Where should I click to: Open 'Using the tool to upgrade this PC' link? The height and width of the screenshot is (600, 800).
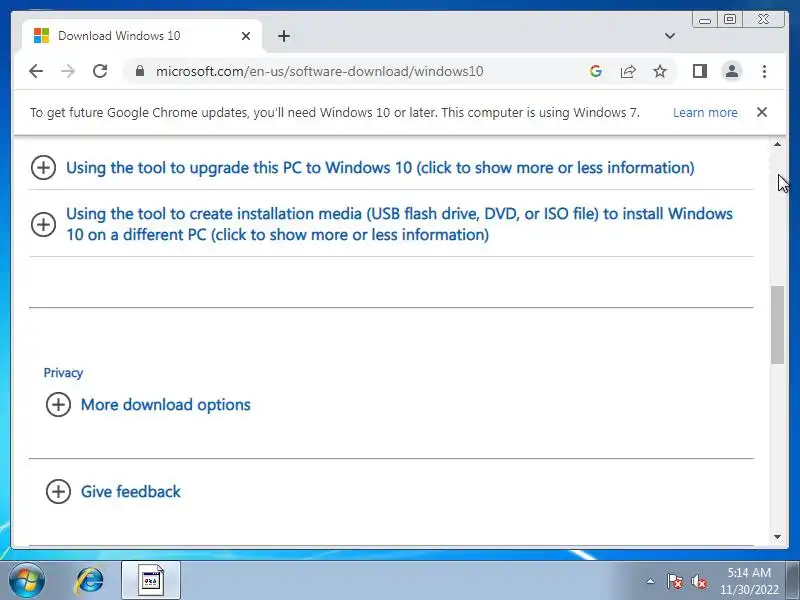pos(380,168)
